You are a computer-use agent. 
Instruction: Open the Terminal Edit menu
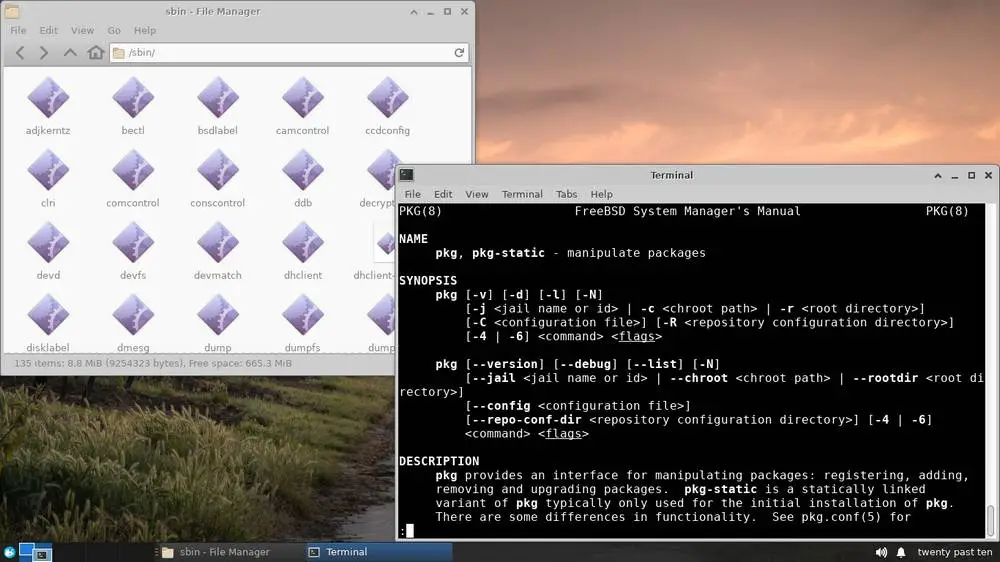443,194
